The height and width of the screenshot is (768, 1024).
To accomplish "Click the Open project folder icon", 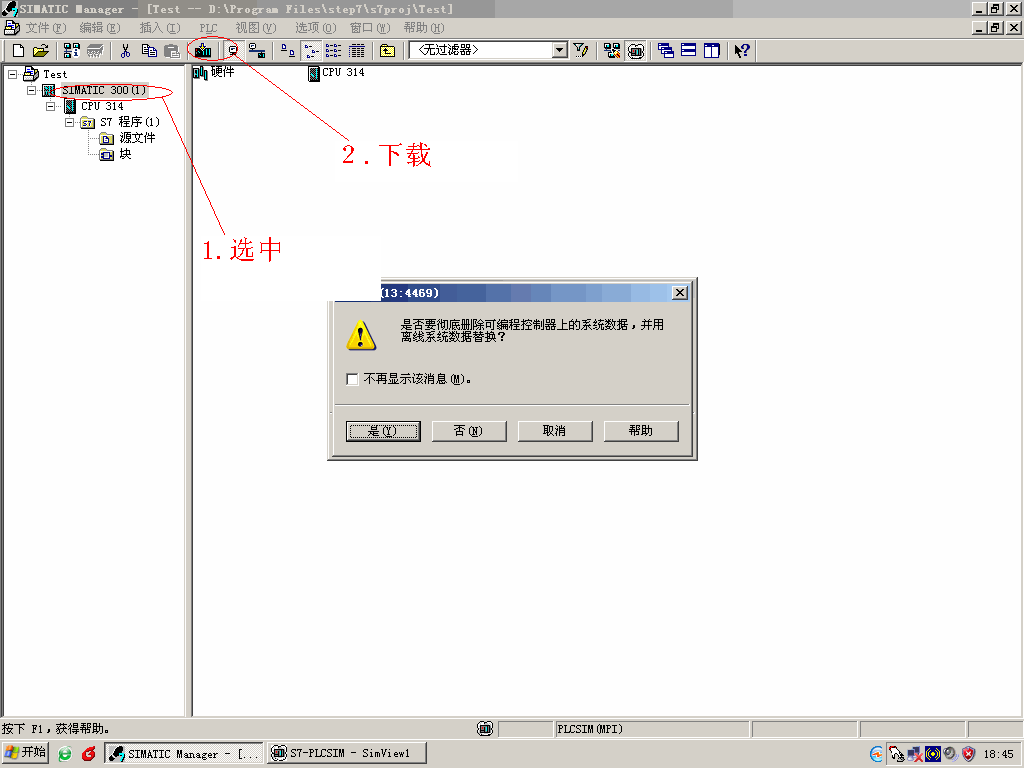I will (40, 50).
